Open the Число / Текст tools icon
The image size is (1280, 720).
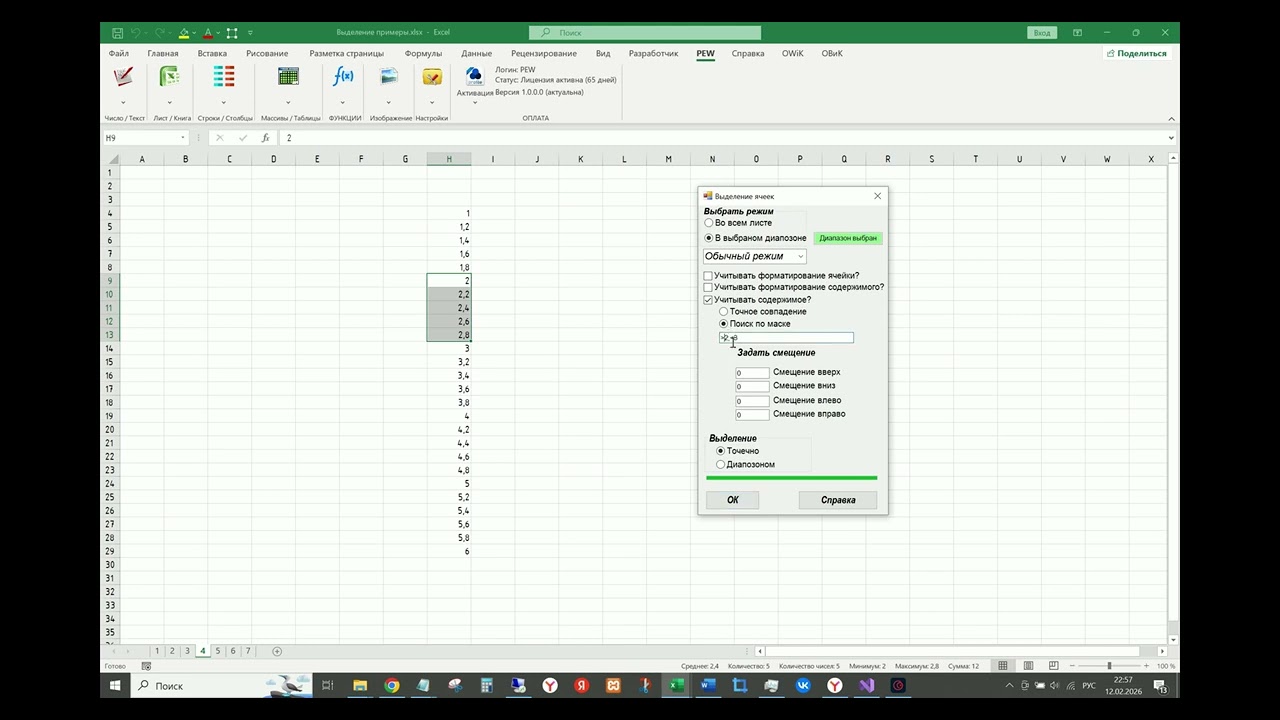coord(123,77)
